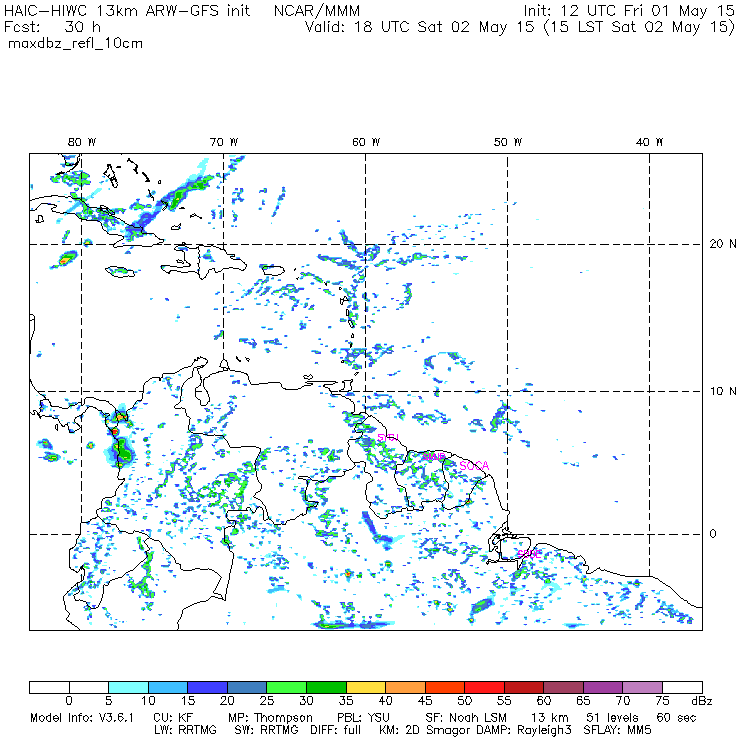Click the '51 levels' text
This screenshot has width=740, height=740.
[x=612, y=718]
